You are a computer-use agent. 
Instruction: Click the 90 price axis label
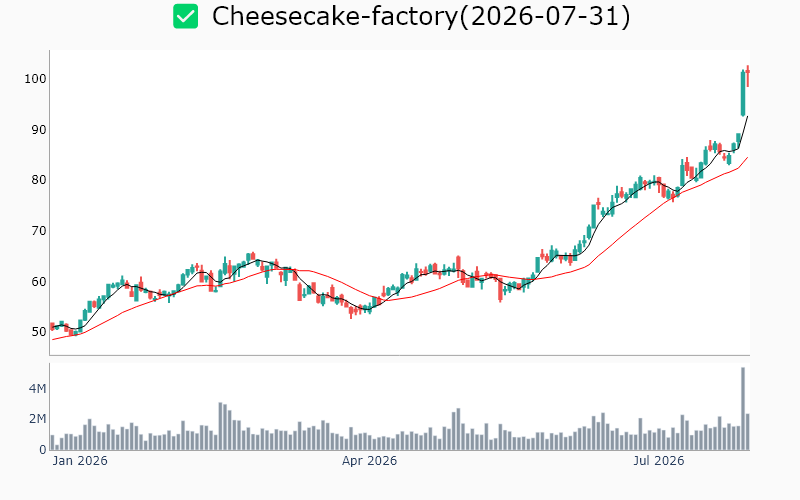click(x=39, y=130)
